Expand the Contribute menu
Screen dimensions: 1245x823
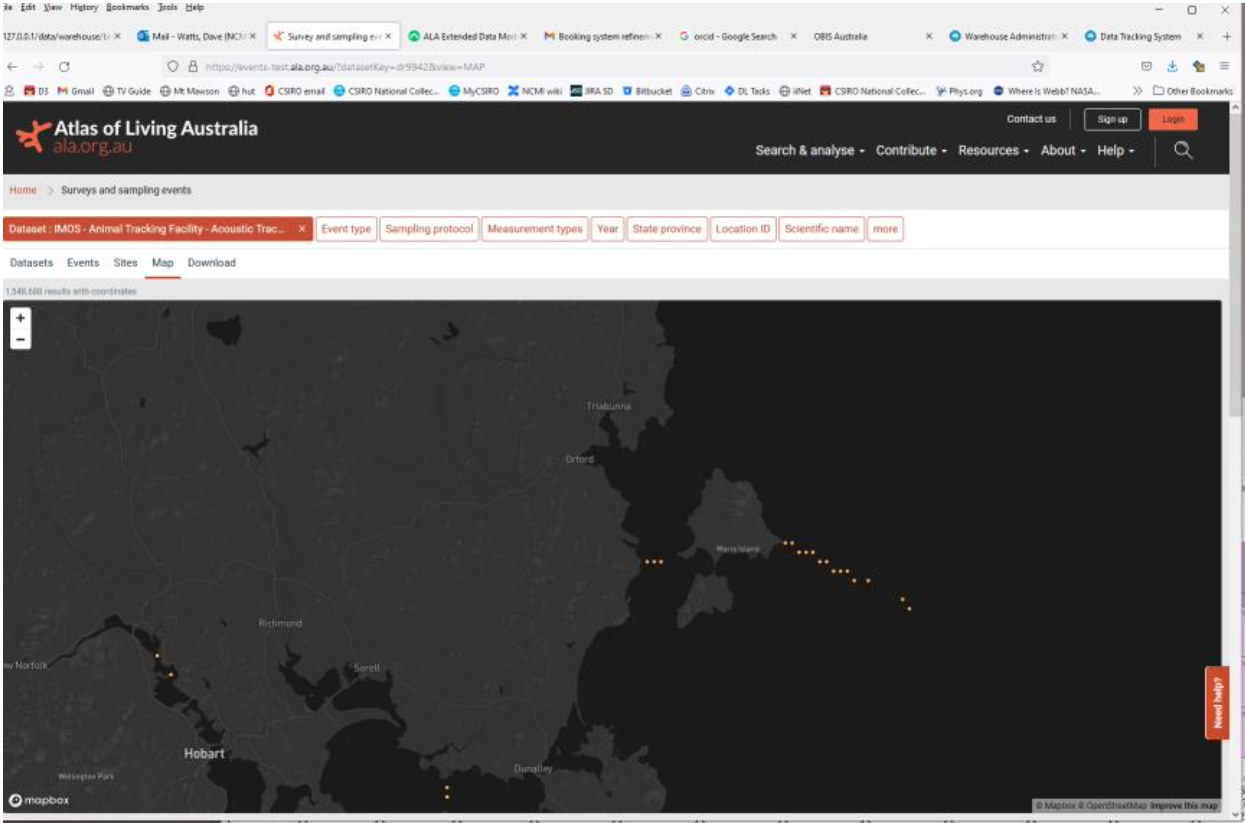(912, 151)
